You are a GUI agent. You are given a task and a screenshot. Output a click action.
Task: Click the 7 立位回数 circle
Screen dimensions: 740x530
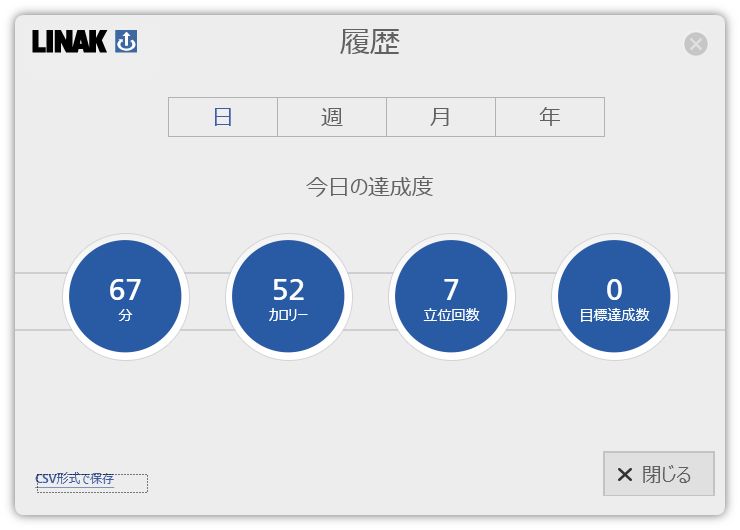pos(452,297)
